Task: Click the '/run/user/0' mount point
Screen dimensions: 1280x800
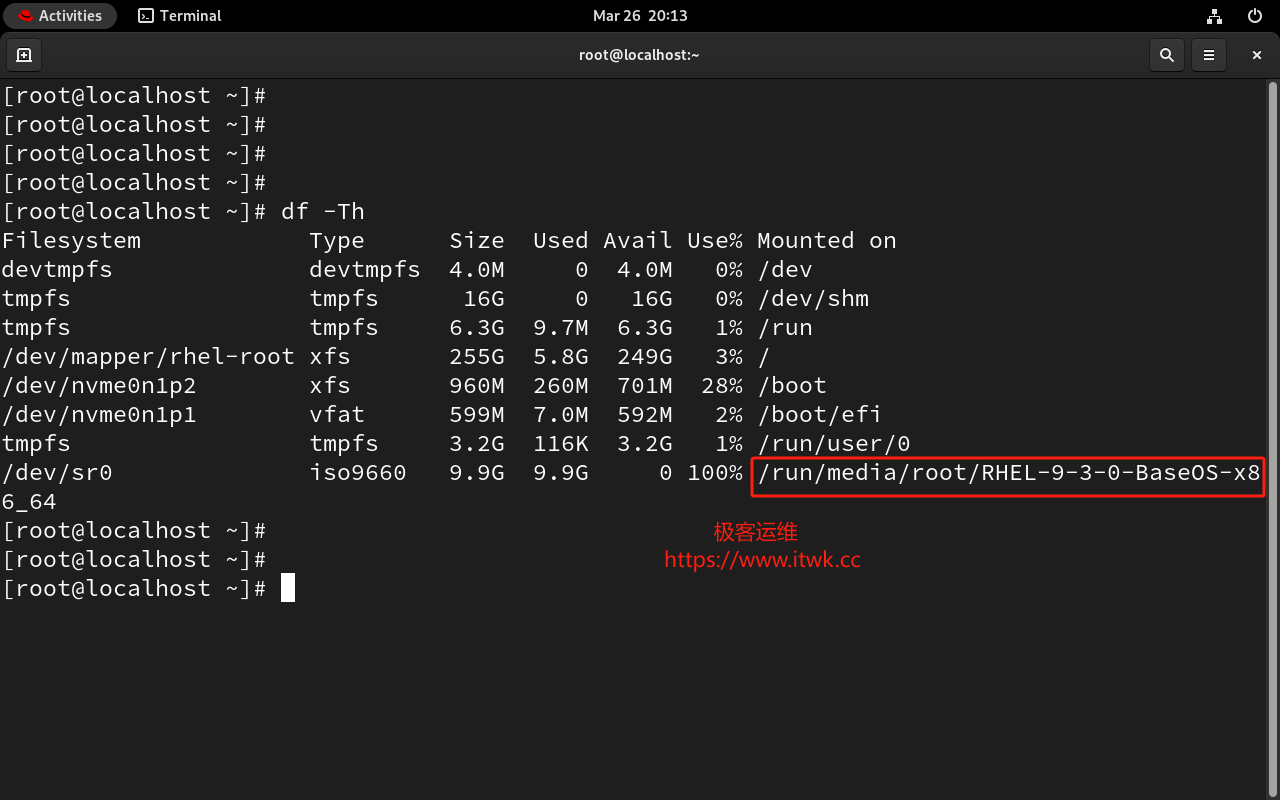Action: pyautogui.click(x=834, y=444)
